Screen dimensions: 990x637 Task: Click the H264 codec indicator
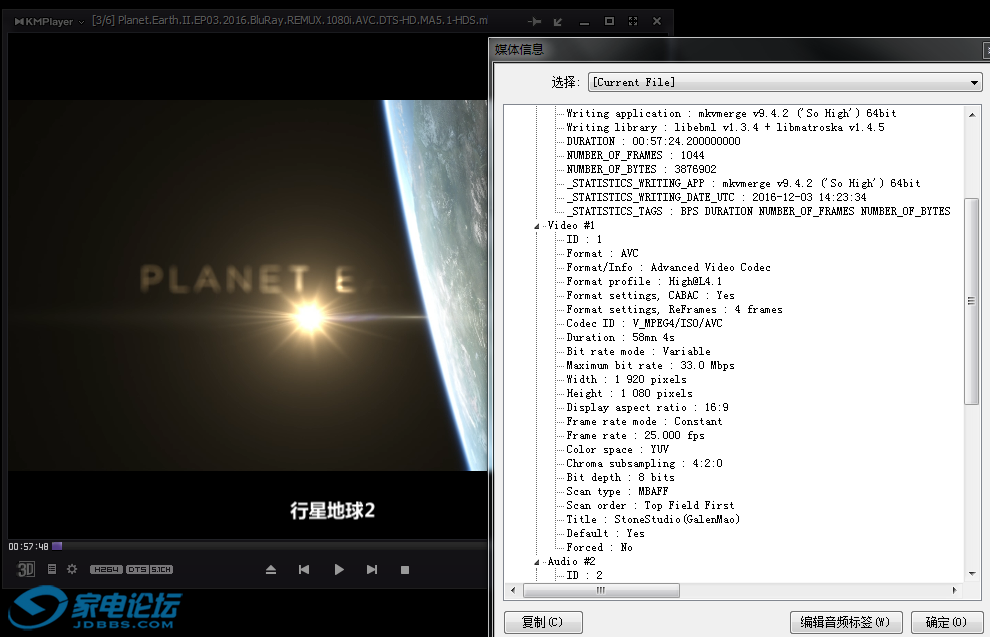point(106,568)
